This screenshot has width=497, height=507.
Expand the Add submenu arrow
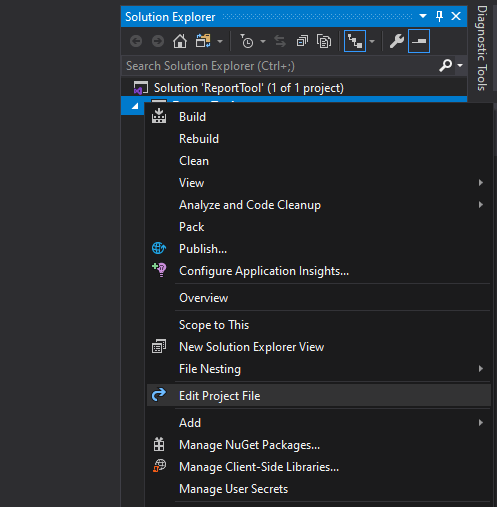[x=481, y=423]
